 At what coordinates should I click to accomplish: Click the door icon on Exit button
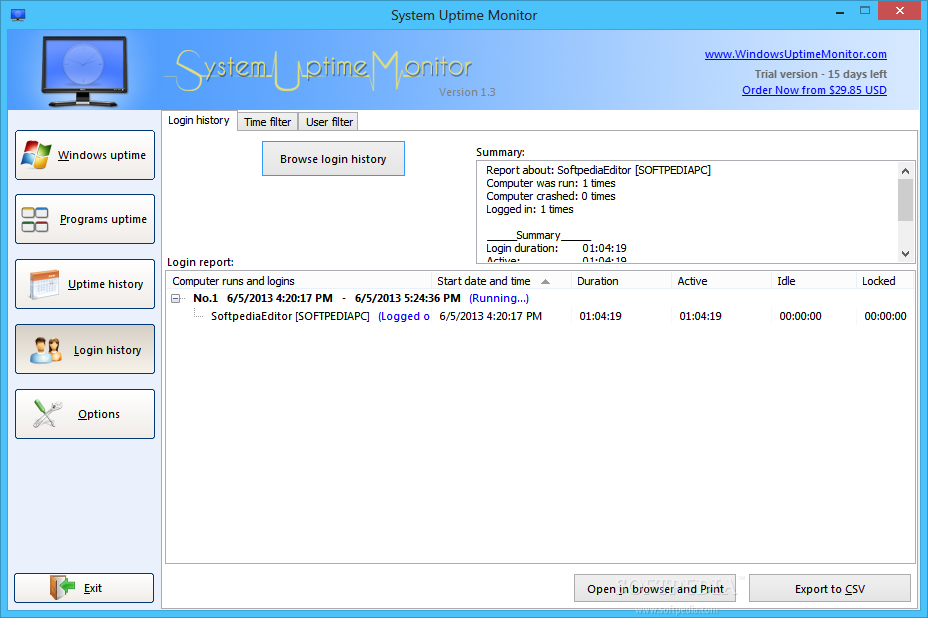tap(63, 588)
